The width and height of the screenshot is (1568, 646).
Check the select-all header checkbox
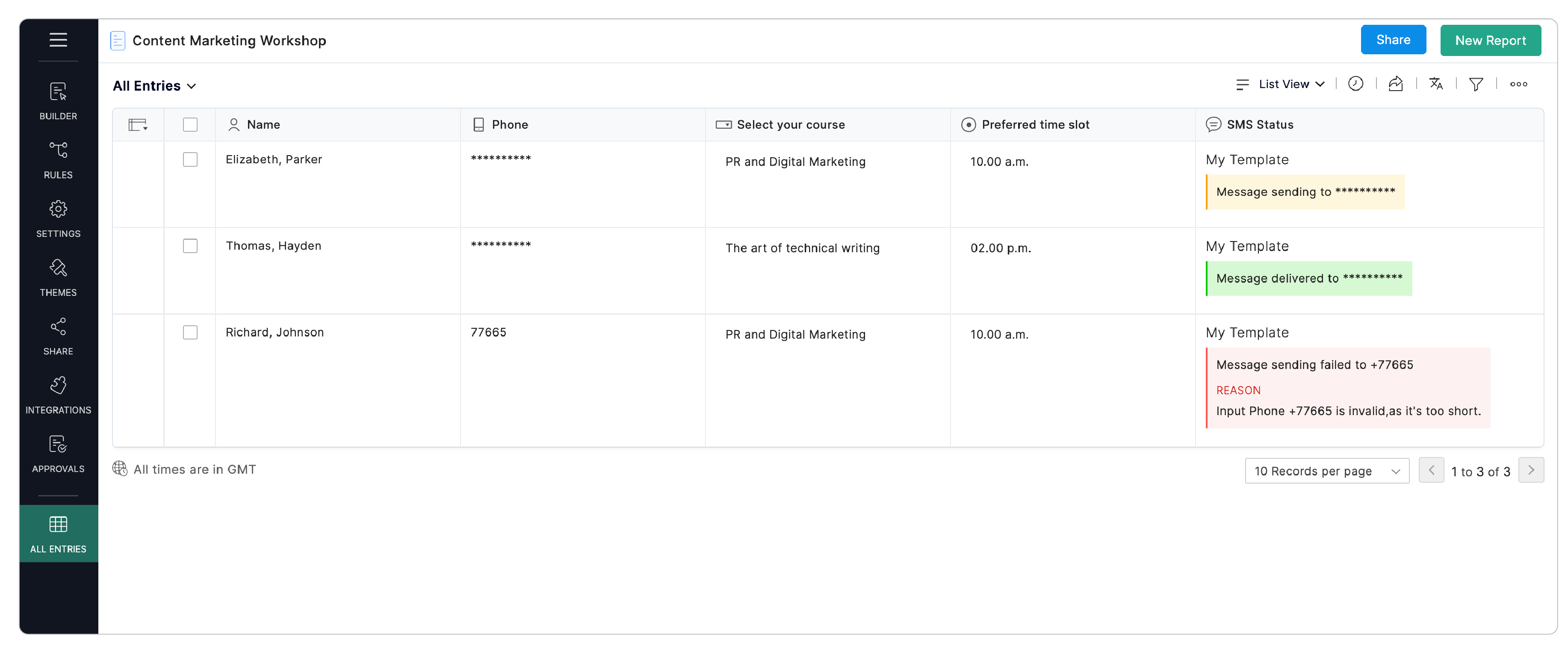(190, 125)
